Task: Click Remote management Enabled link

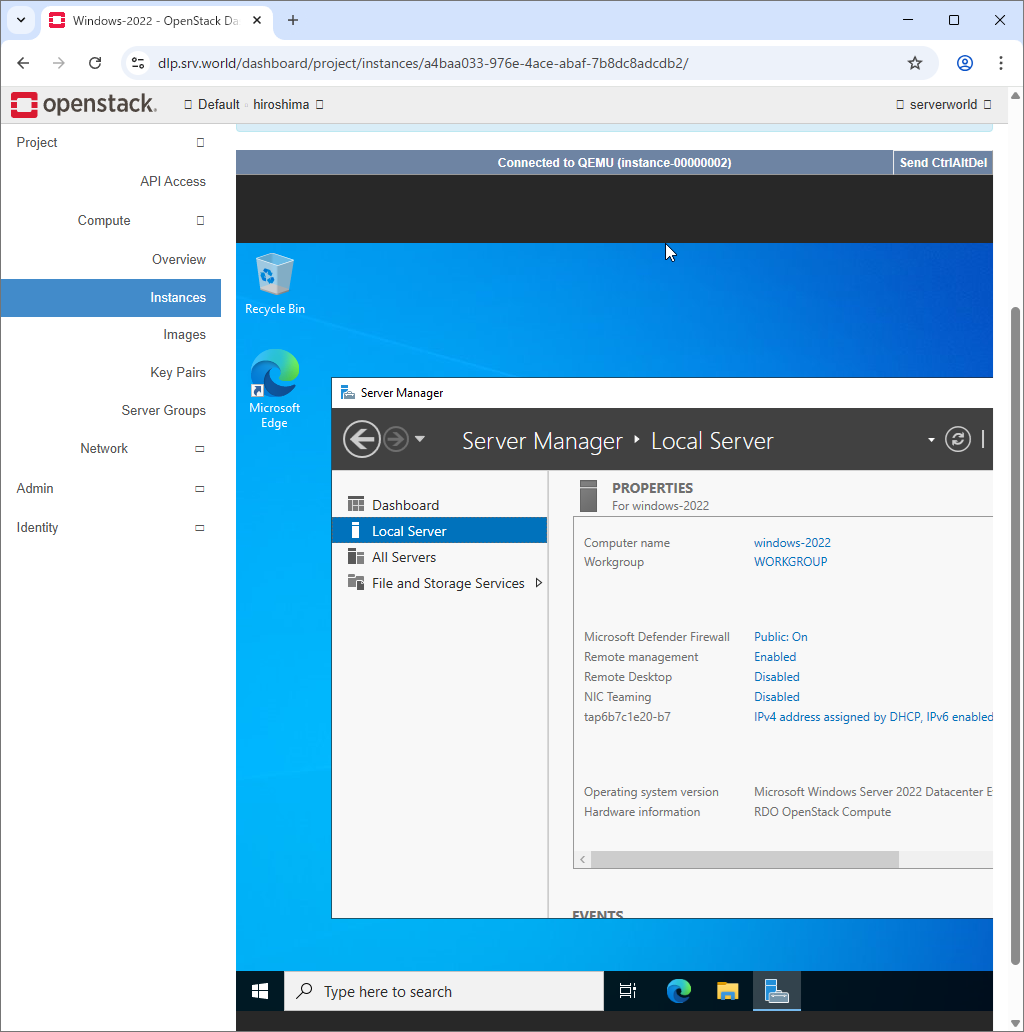Action: (x=775, y=656)
